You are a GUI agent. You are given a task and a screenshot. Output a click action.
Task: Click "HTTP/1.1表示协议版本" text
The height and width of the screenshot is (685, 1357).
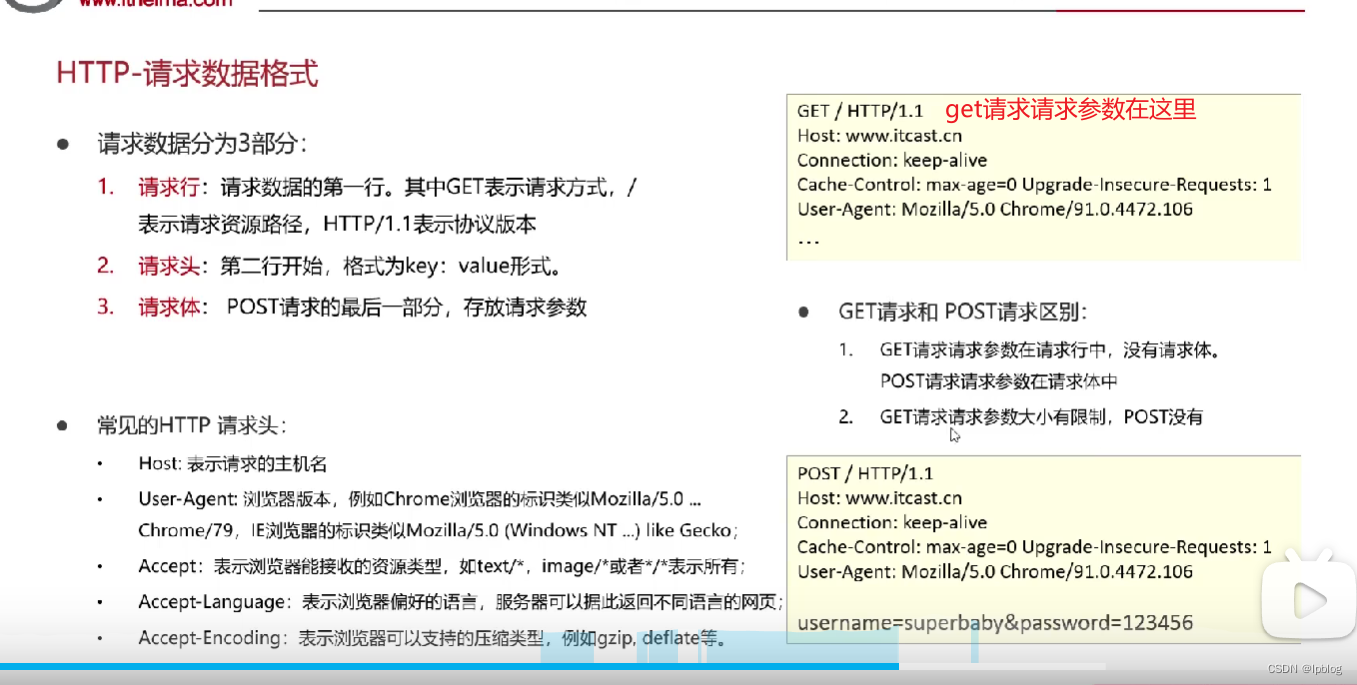429,224
